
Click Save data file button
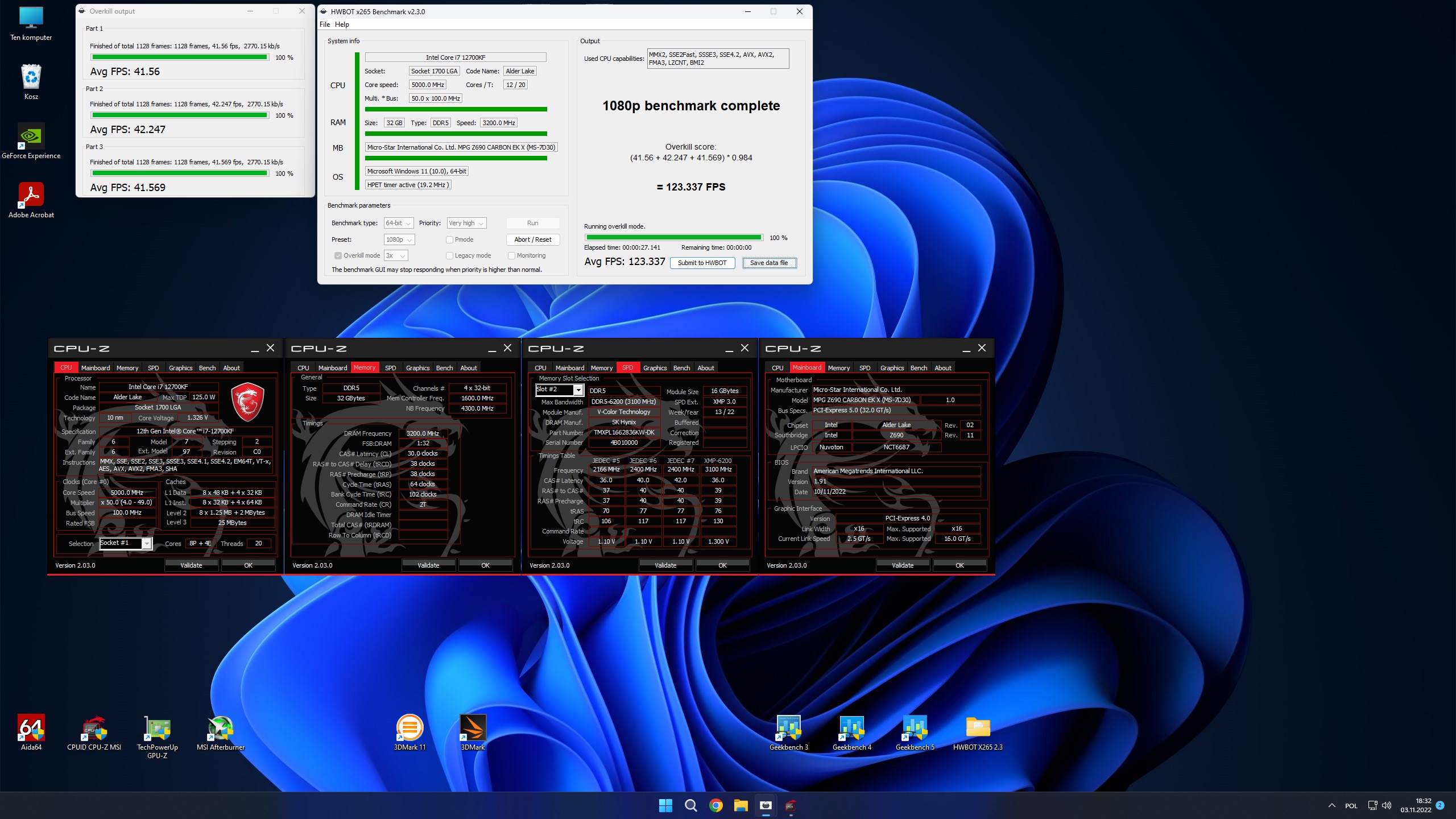pos(769,263)
